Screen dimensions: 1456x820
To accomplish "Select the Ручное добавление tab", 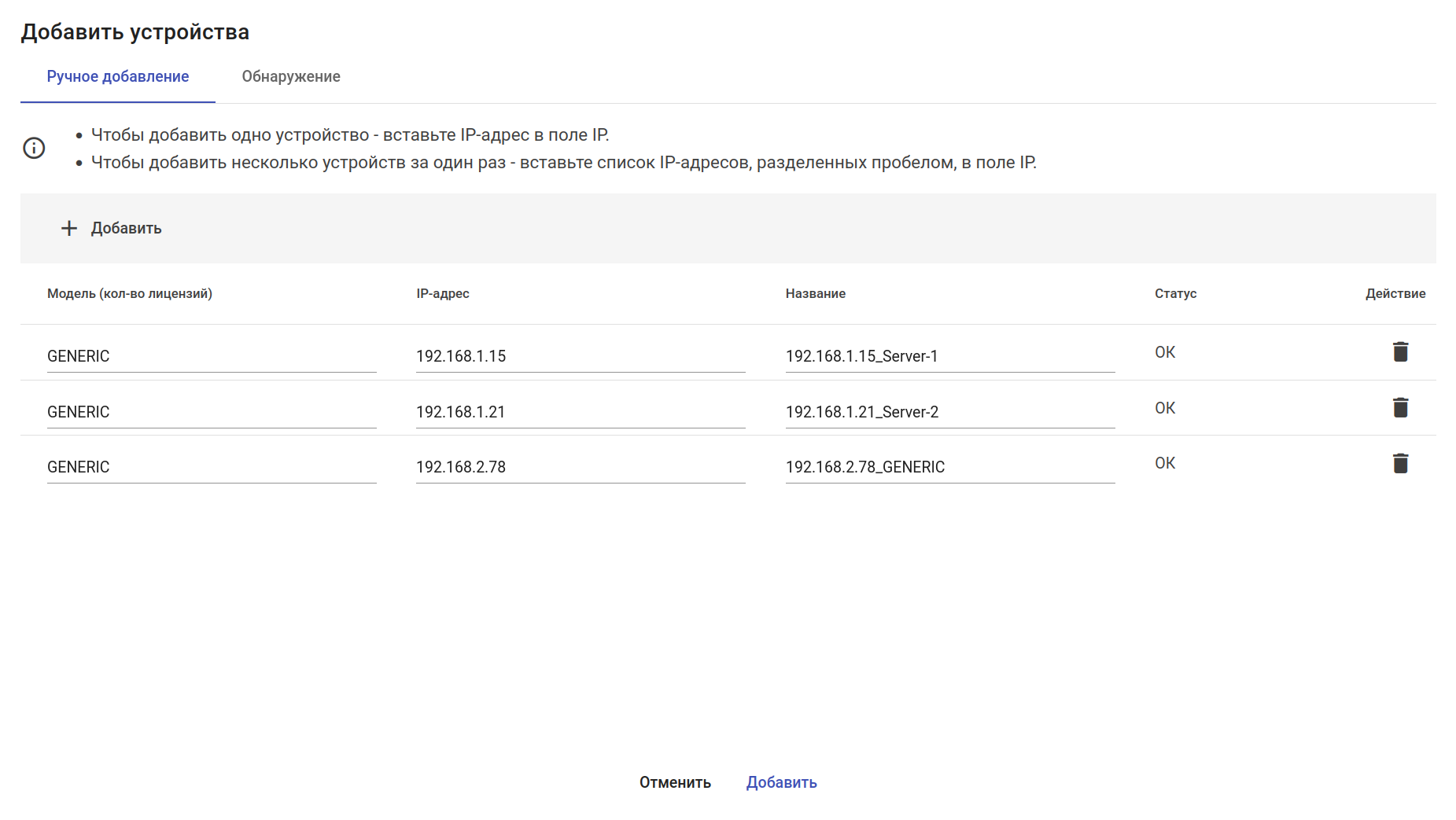I will coord(118,76).
